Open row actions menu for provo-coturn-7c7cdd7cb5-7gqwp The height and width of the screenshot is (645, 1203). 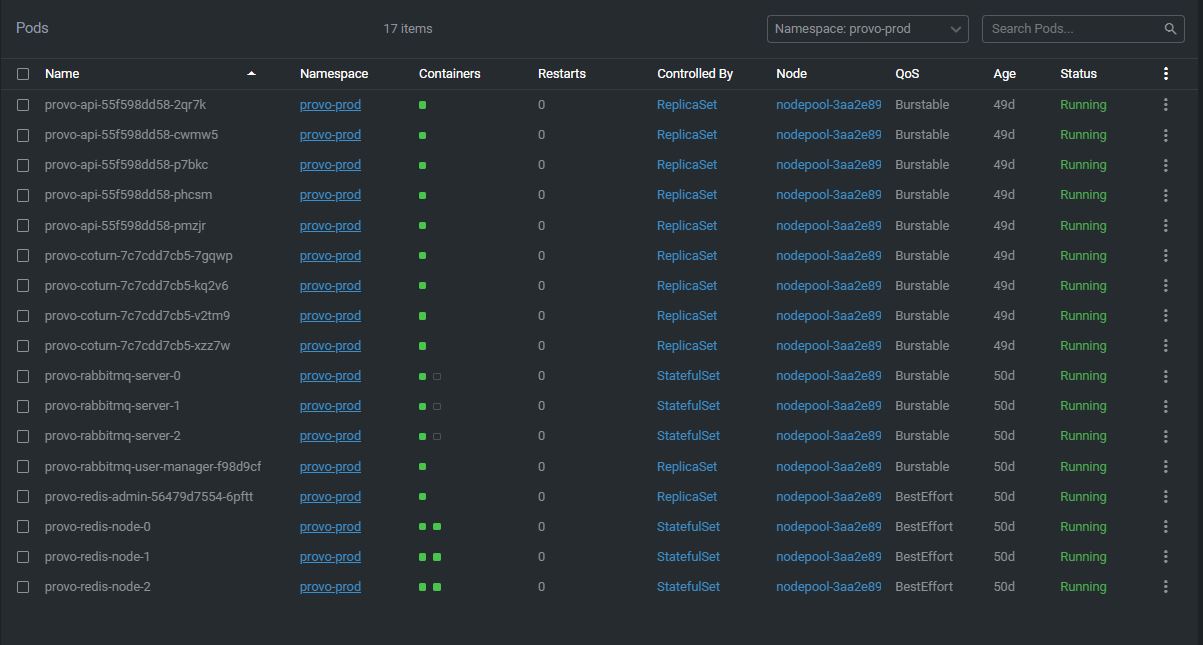(x=1165, y=256)
